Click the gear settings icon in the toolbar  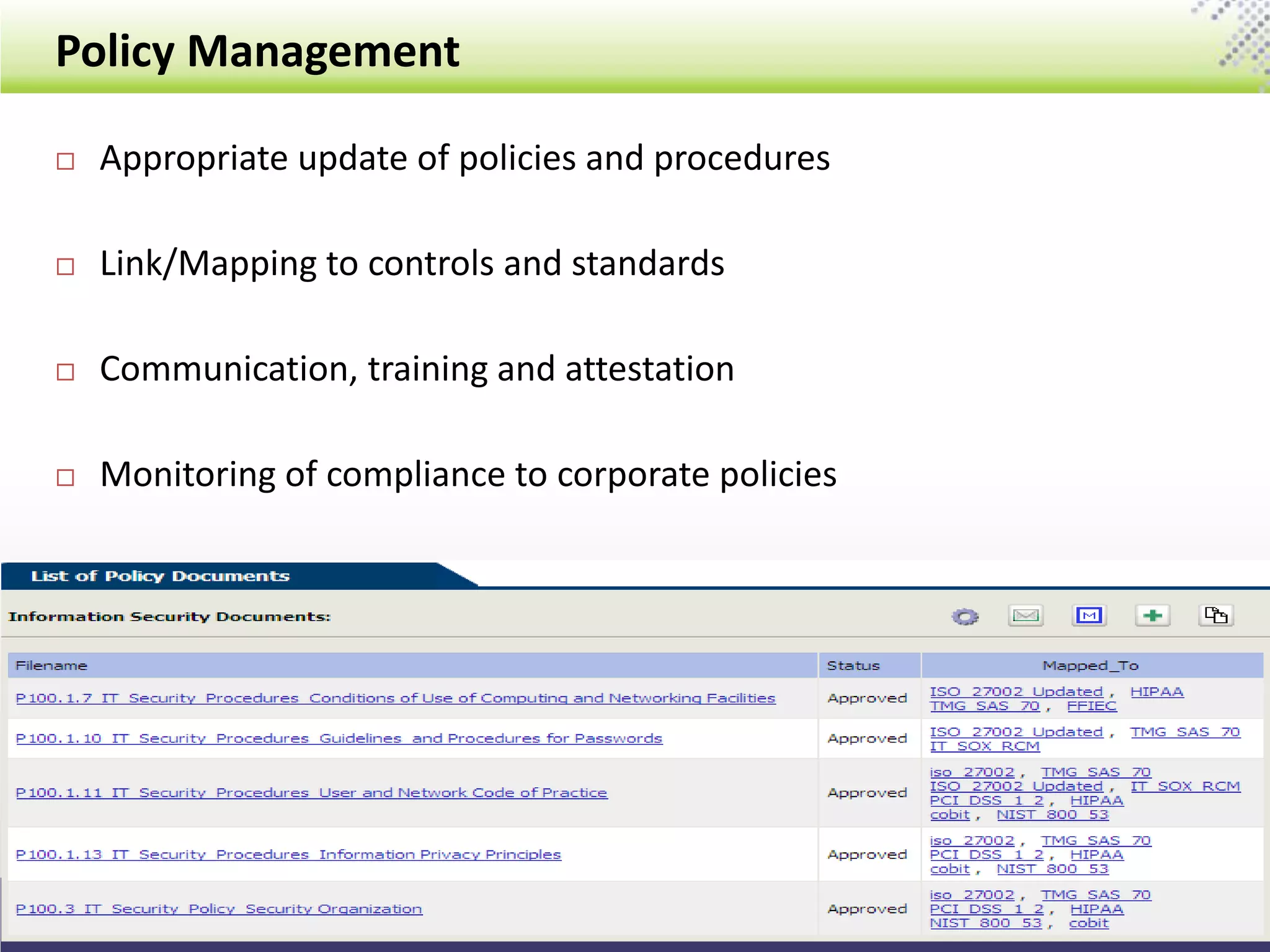(965, 617)
